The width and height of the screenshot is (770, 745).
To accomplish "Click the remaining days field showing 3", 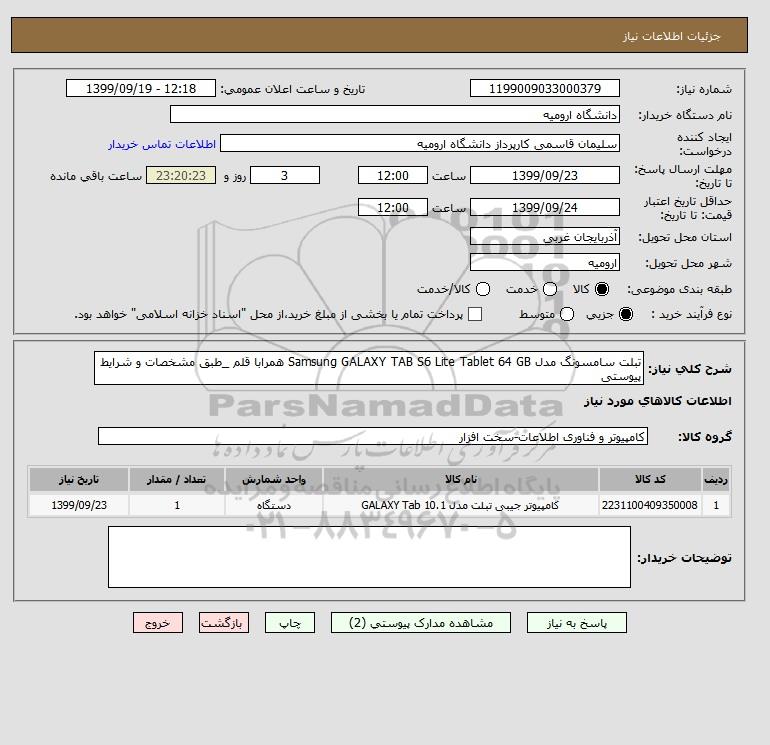I will [x=285, y=175].
